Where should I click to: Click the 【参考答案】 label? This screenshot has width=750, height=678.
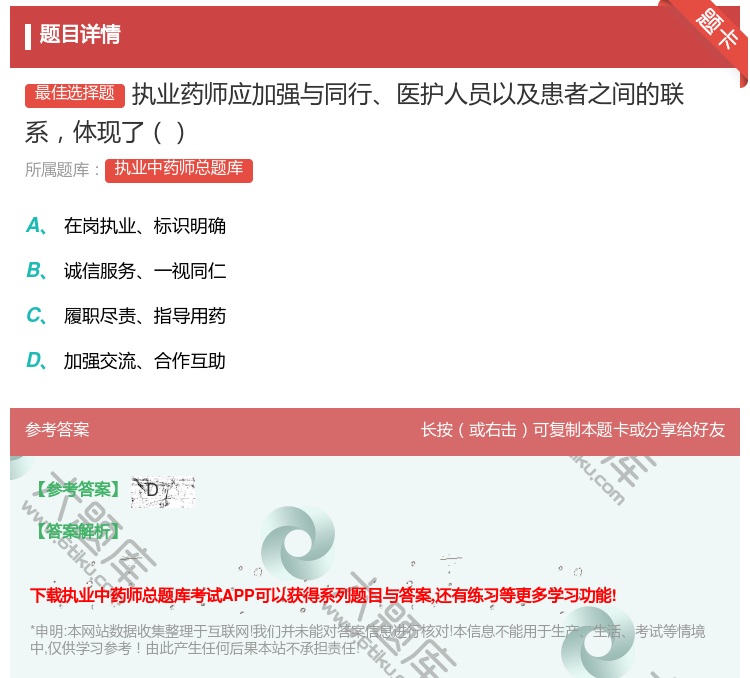[x=78, y=489]
